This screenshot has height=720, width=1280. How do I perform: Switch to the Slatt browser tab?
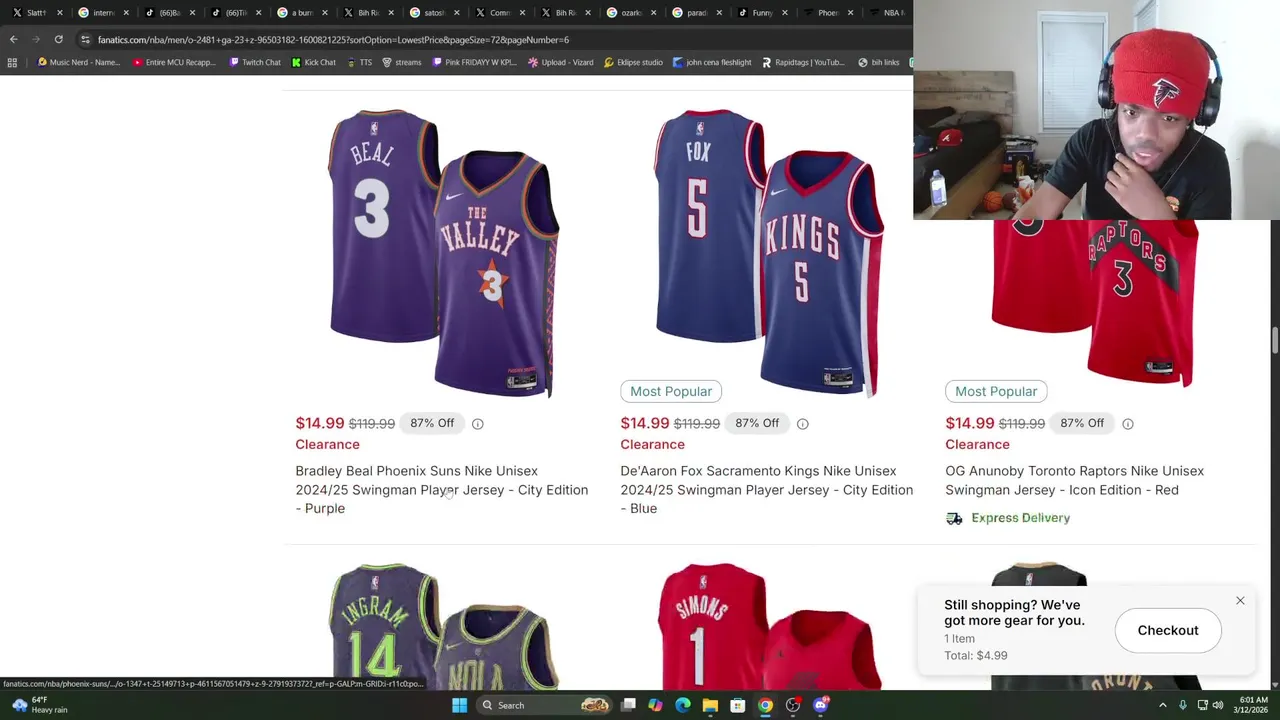pyautogui.click(x=38, y=13)
